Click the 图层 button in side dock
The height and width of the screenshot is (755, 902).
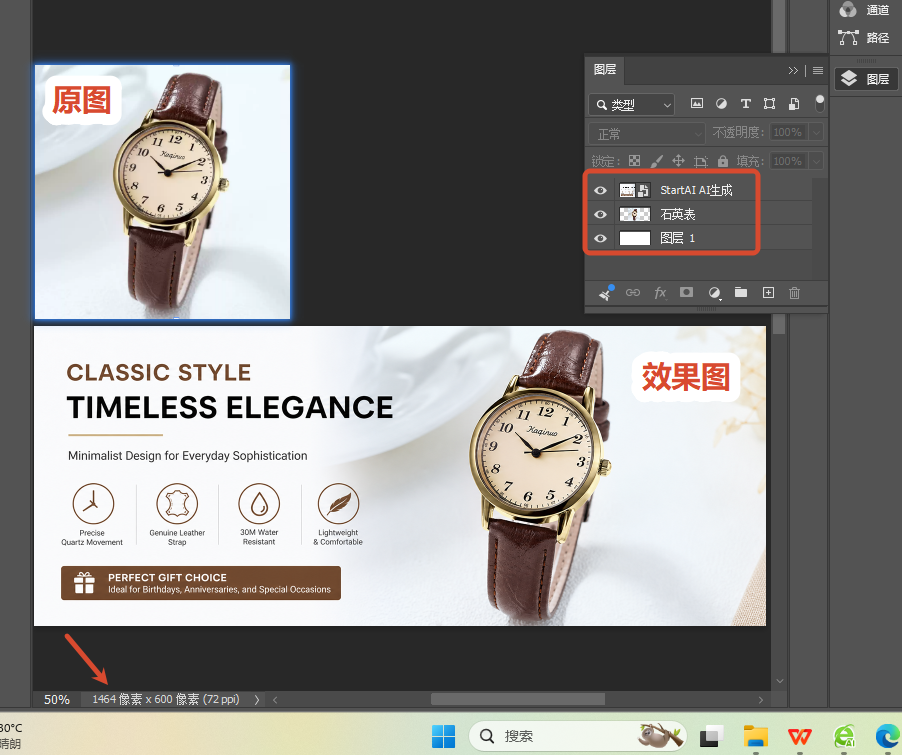[865, 79]
